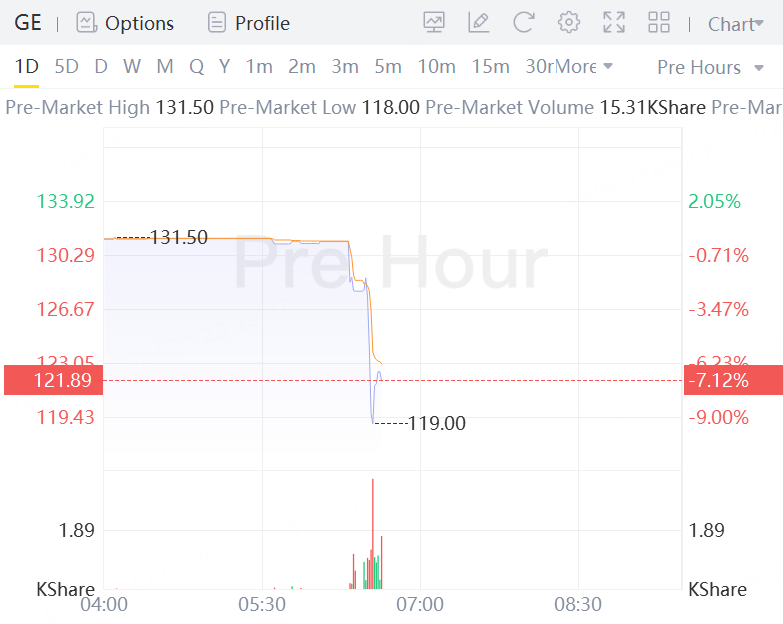The width and height of the screenshot is (783, 624).
Task: Refresh the GE chart
Action: click(x=524, y=23)
